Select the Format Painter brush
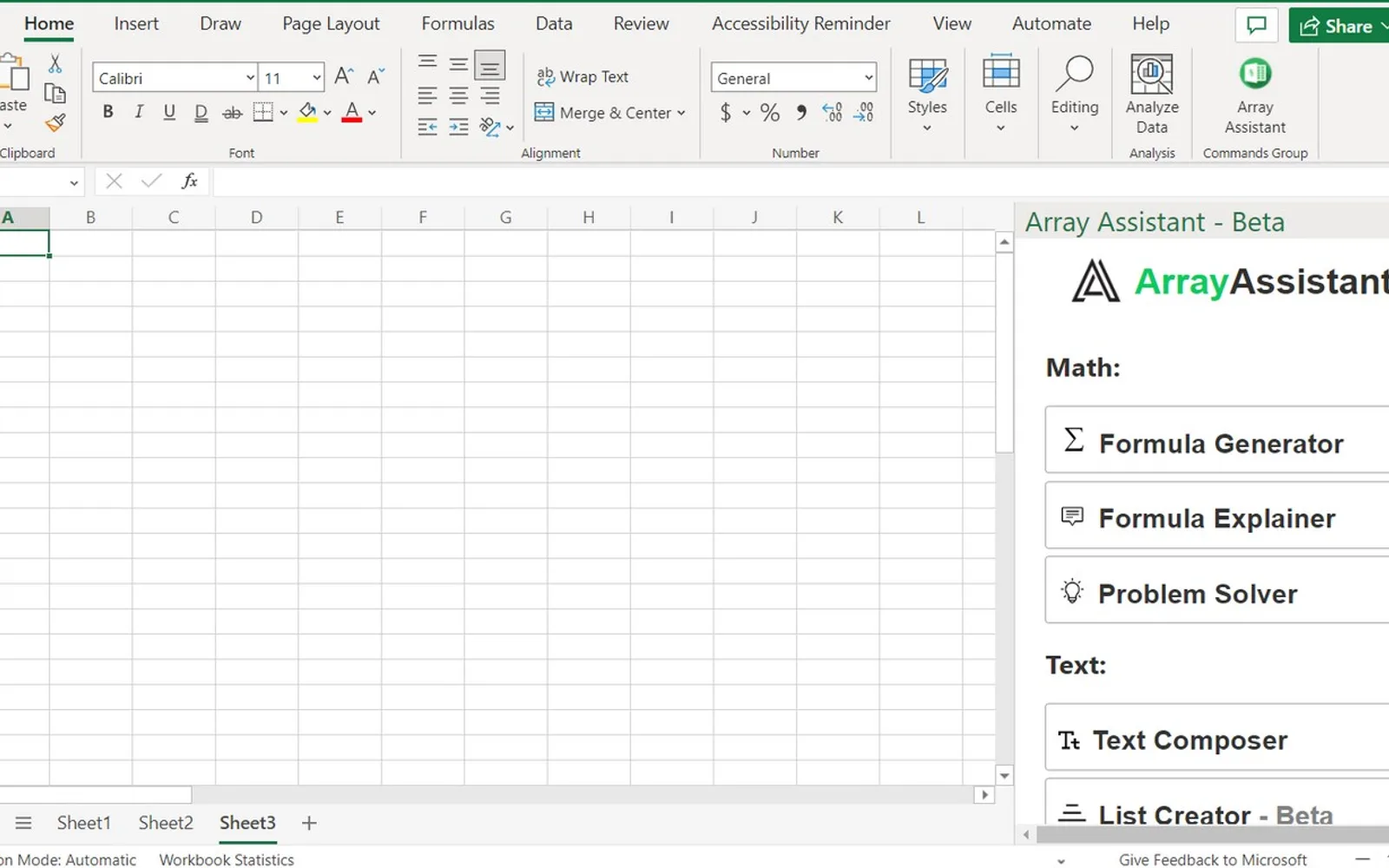 pyautogui.click(x=55, y=123)
